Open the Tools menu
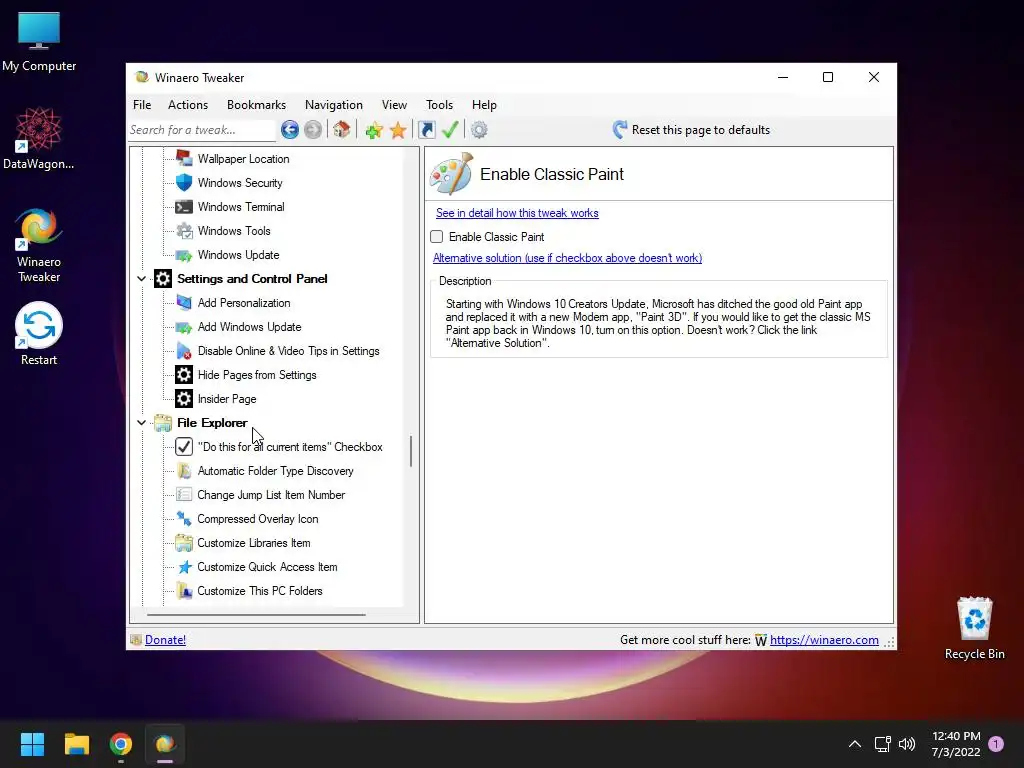The height and width of the screenshot is (768, 1024). pyautogui.click(x=440, y=104)
